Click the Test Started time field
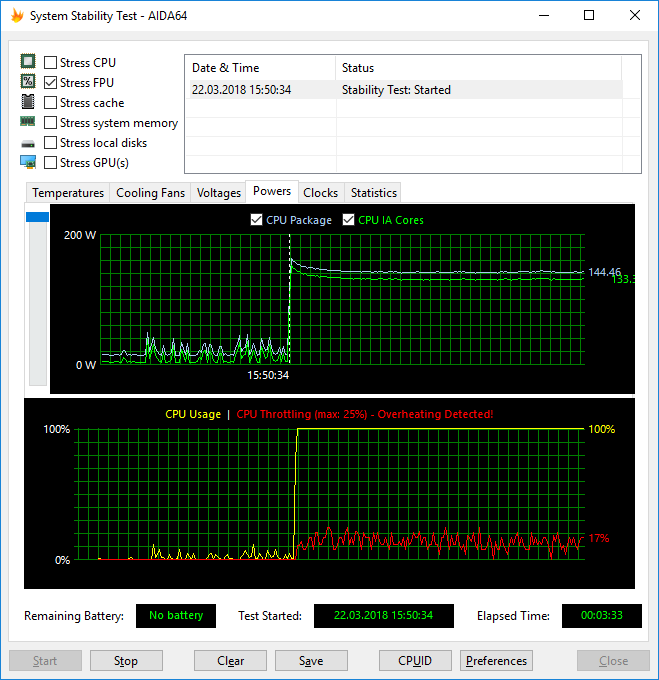The image size is (659, 680). [384, 615]
